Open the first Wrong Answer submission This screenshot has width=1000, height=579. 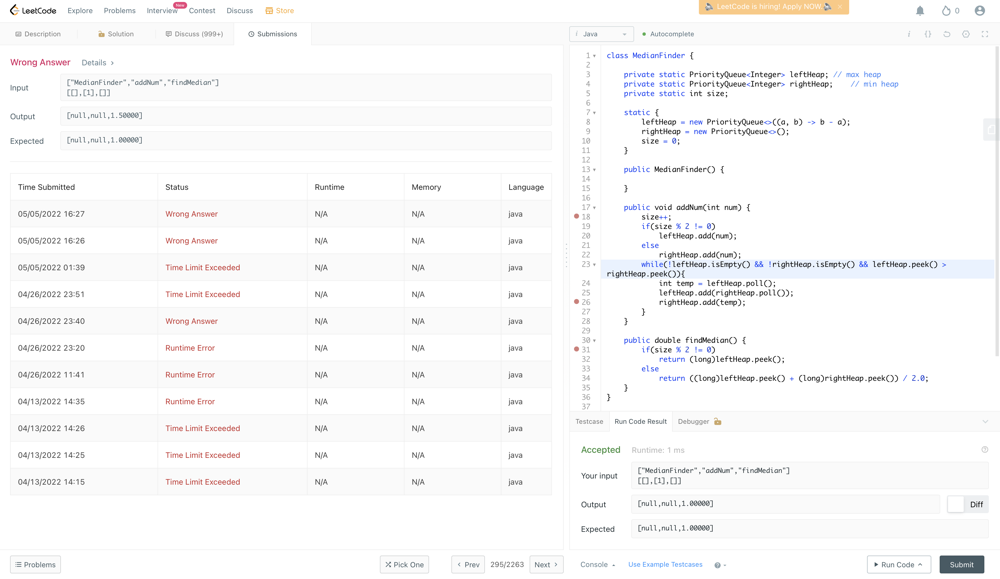tap(191, 214)
